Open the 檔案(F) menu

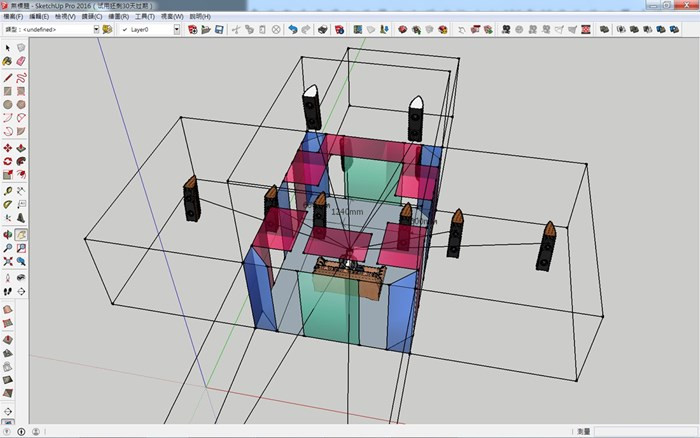14,17
